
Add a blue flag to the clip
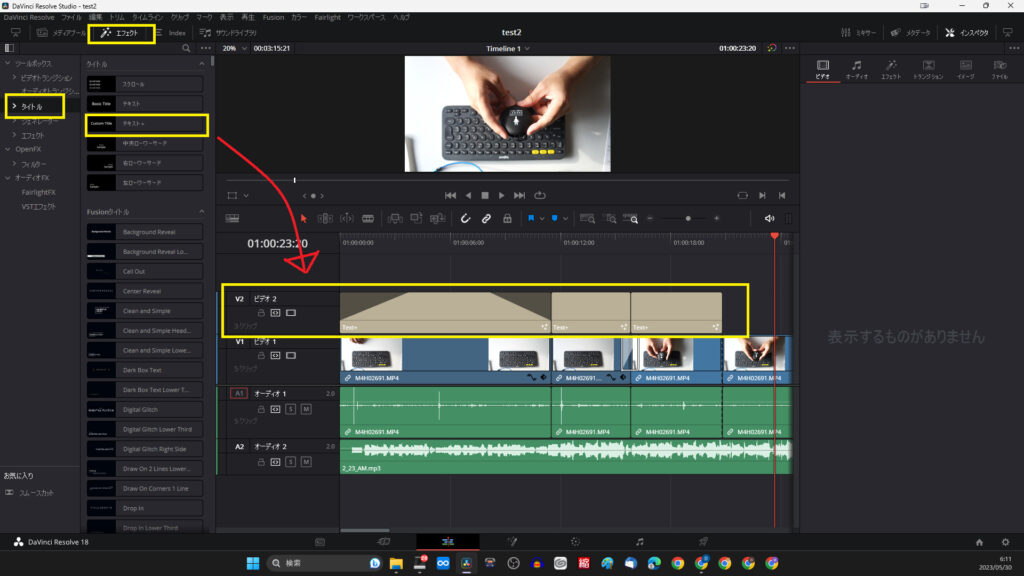531,219
